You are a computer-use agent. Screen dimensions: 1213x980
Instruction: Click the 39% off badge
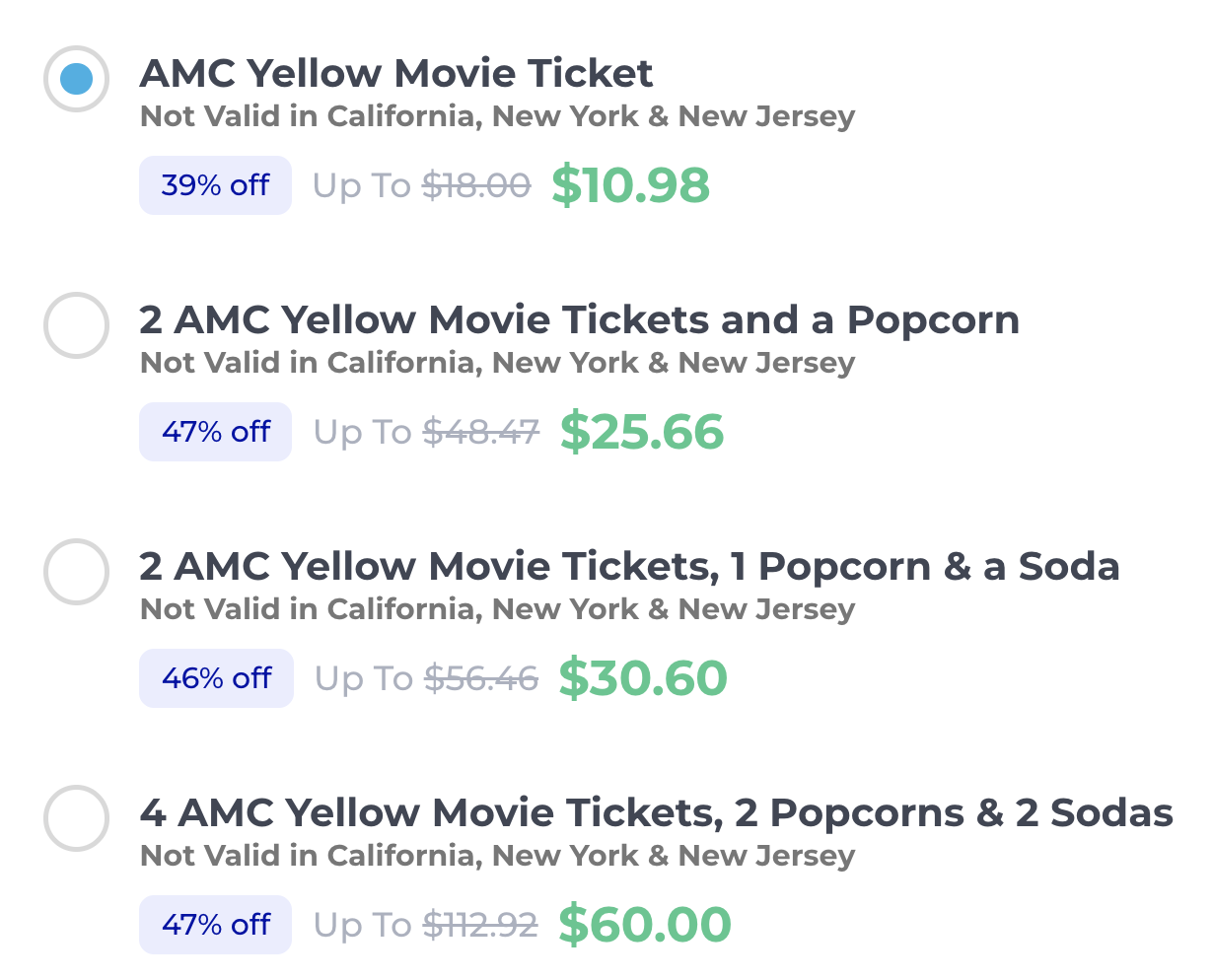(x=215, y=185)
